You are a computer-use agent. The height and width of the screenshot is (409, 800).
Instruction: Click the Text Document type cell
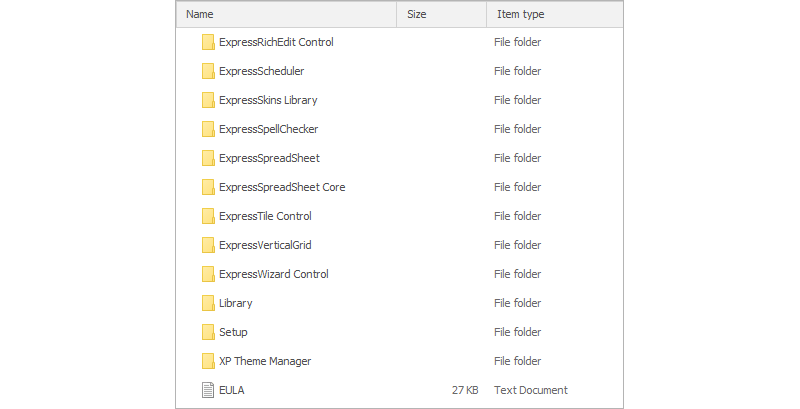530,390
